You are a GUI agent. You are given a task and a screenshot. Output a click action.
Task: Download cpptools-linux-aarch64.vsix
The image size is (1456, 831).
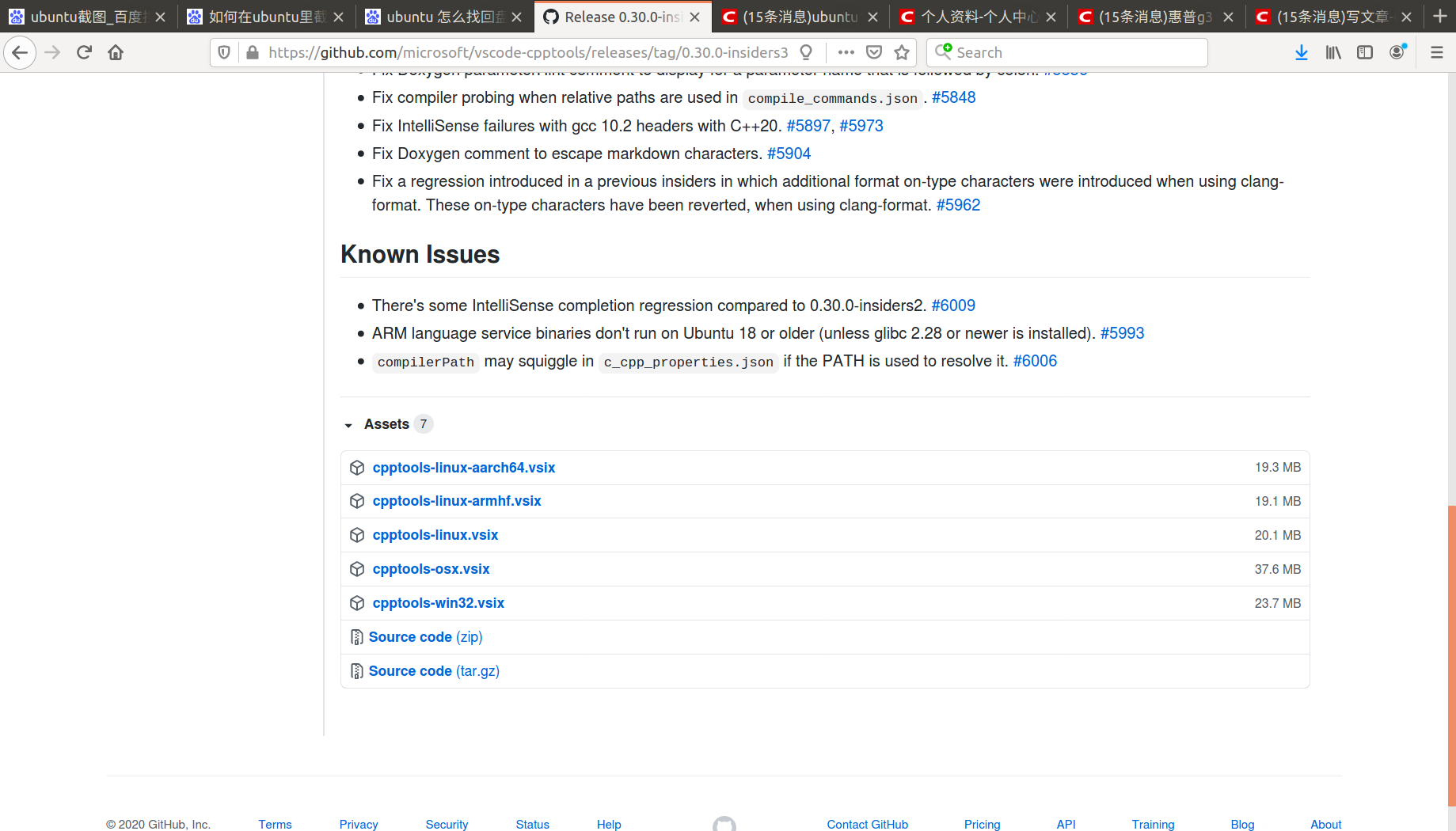coord(464,468)
